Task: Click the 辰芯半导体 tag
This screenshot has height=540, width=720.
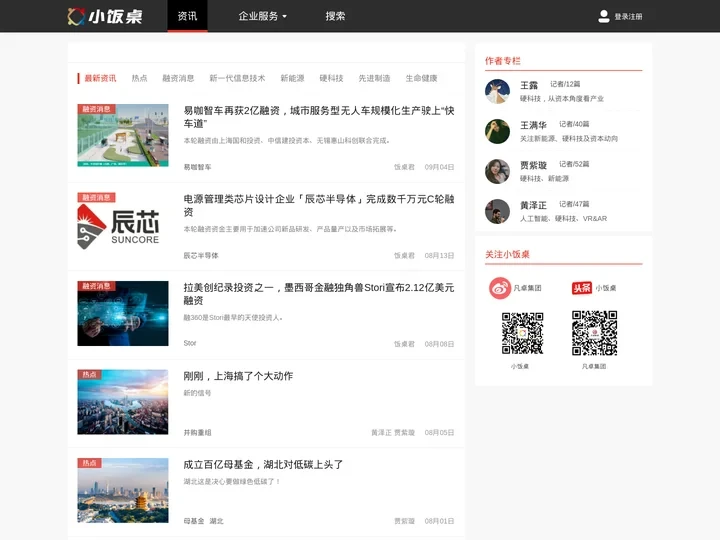Action: (201, 256)
